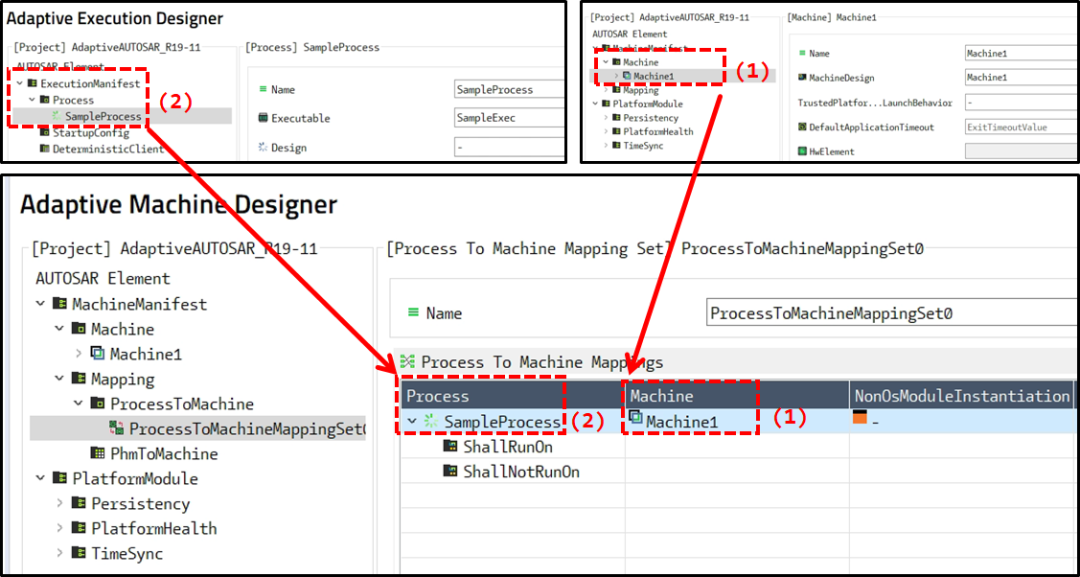This screenshot has width=1080, height=577.
Task: Expand TimeSync in Adaptive Machine Designer tree
Action: (x=59, y=553)
